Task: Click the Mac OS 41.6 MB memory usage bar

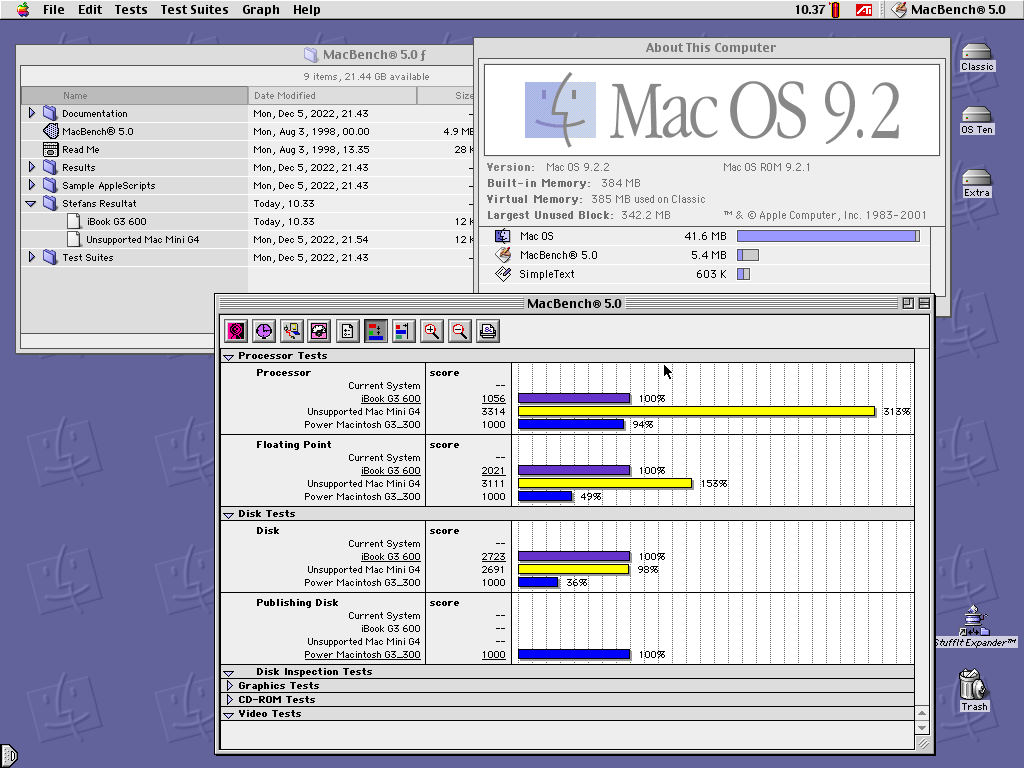Action: coord(828,236)
